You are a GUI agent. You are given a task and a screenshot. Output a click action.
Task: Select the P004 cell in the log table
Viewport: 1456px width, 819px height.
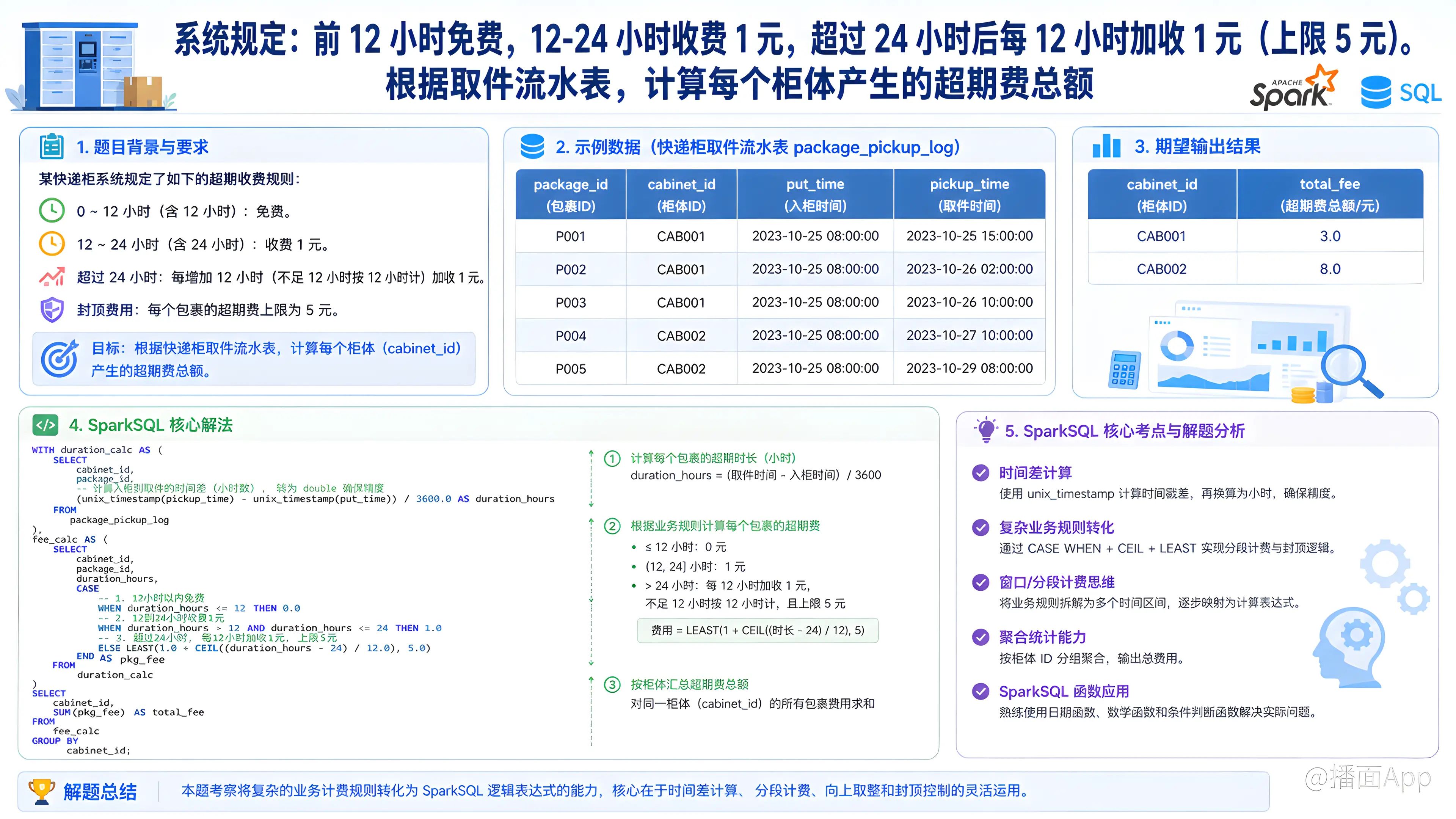click(x=570, y=336)
